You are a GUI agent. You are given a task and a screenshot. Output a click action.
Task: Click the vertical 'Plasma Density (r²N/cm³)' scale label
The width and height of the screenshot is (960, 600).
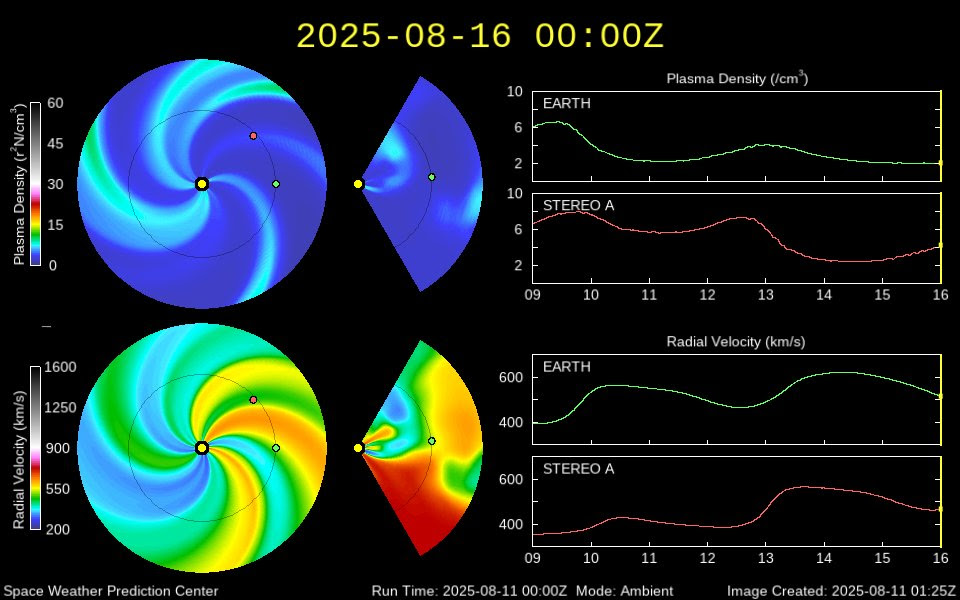pos(19,184)
